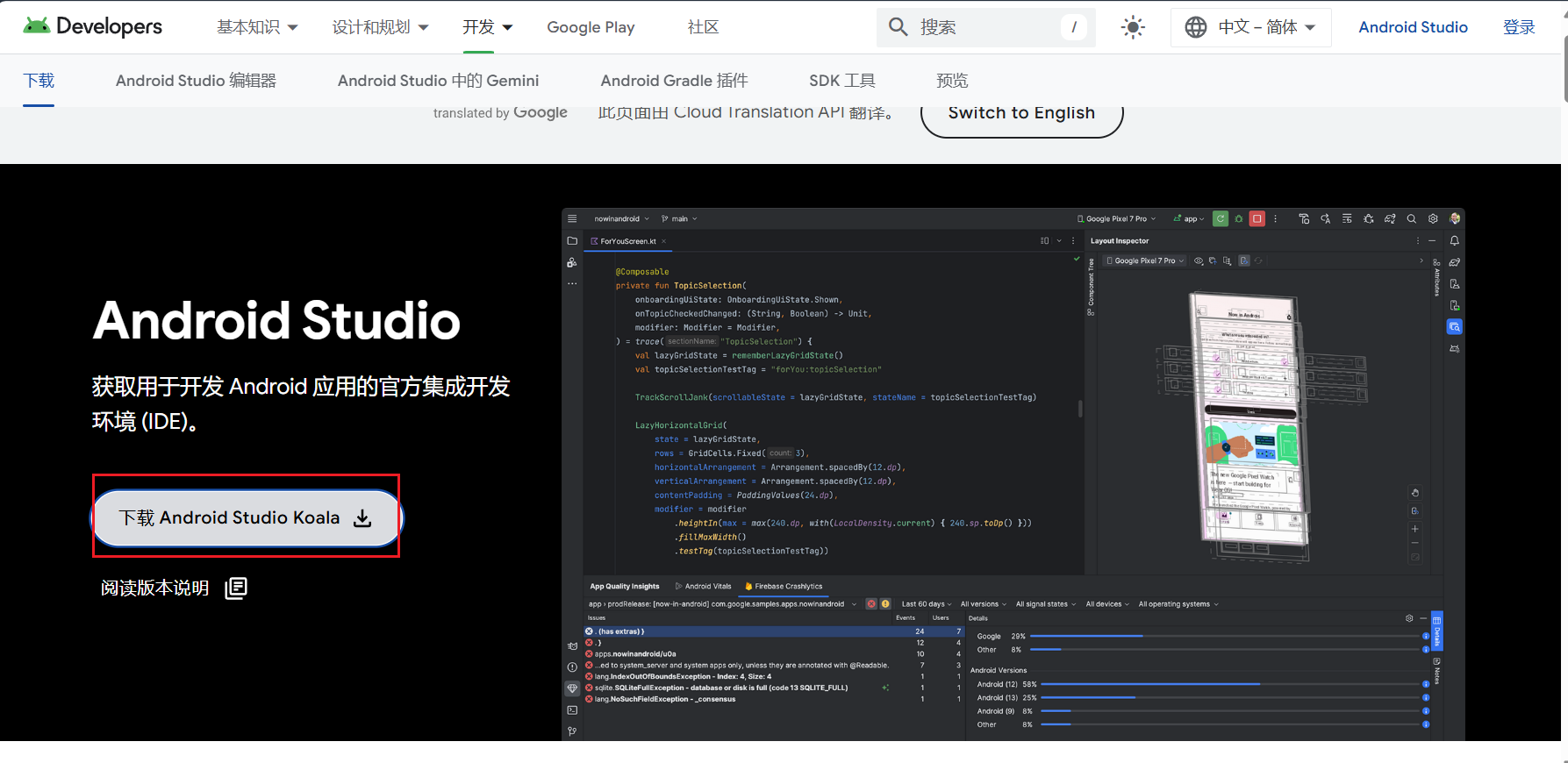The image size is (1568, 763).
Task: Click the debug bug icon next to rerun
Action: pyautogui.click(x=1238, y=218)
